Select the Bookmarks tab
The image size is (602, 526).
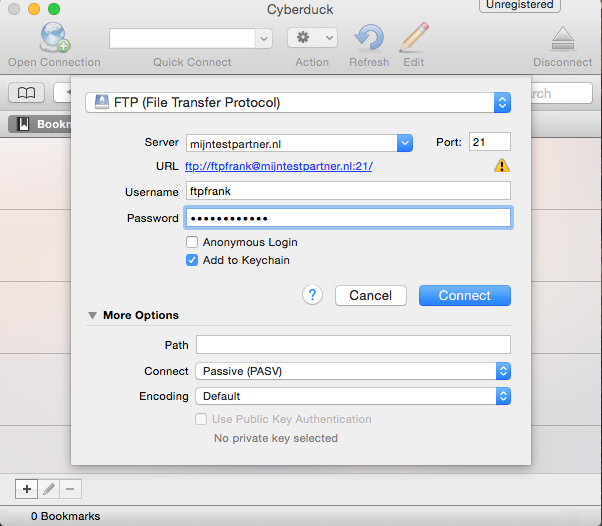[x=40, y=124]
